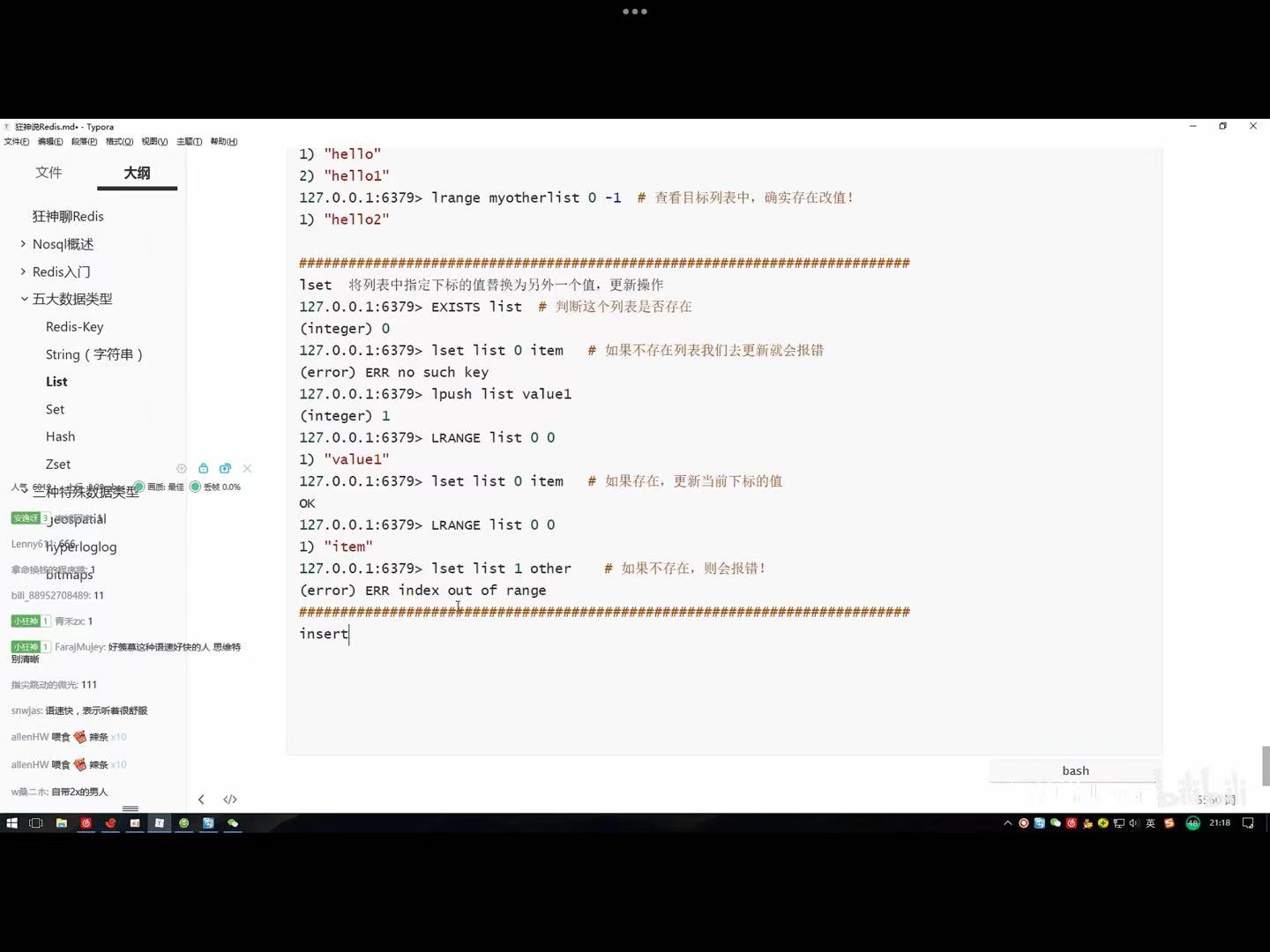Switch to the 文件 sidebar tab
This screenshot has width=1270, height=952.
(49, 173)
